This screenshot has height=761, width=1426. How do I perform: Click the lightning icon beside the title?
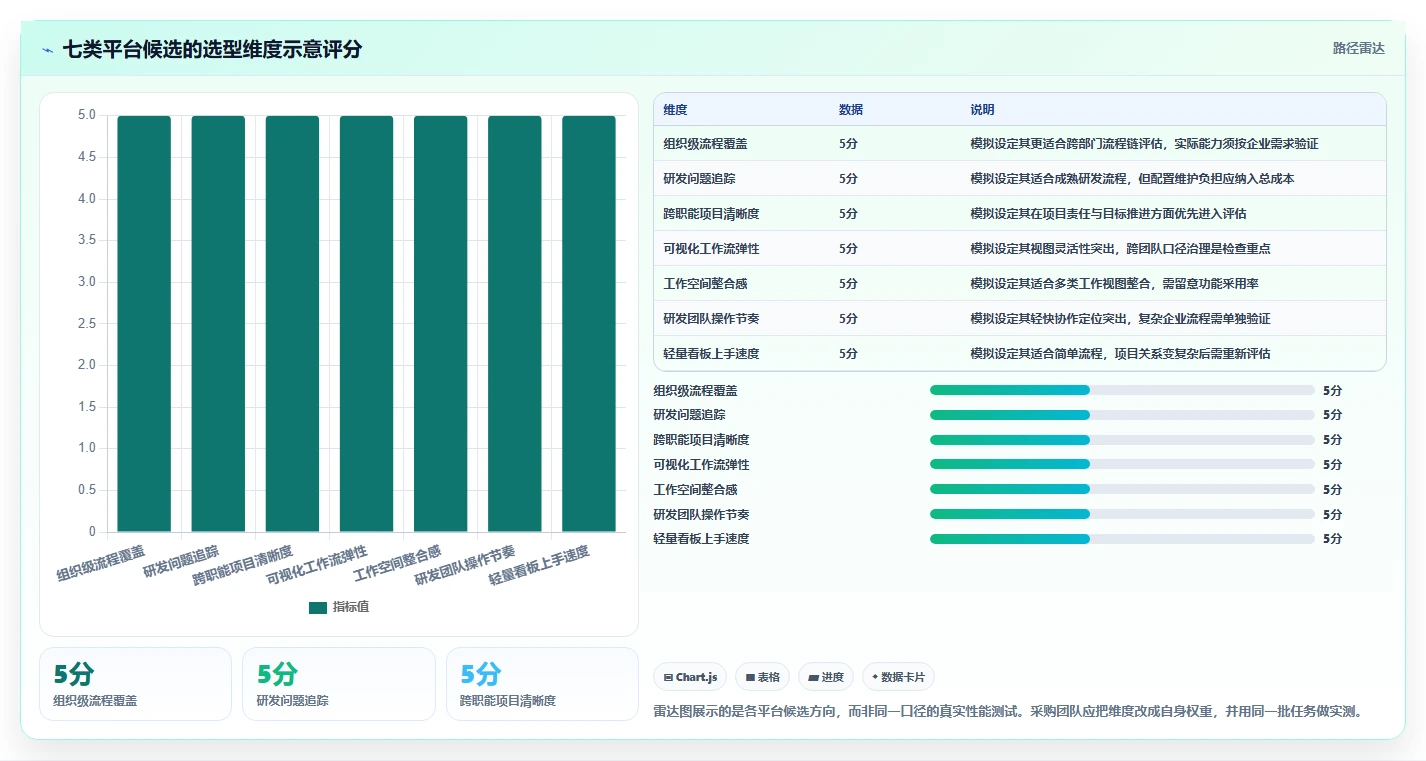[48, 50]
